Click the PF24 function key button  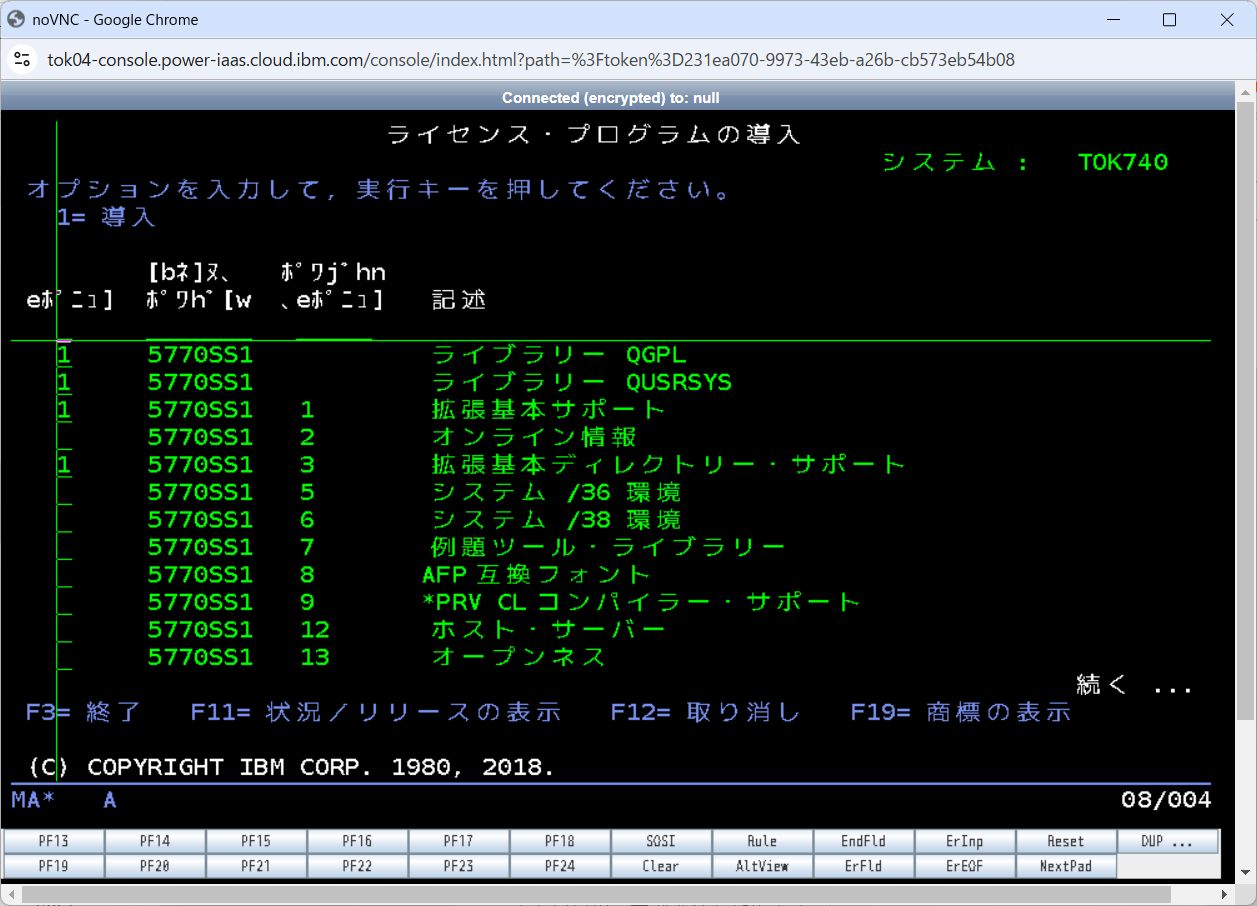click(x=560, y=866)
